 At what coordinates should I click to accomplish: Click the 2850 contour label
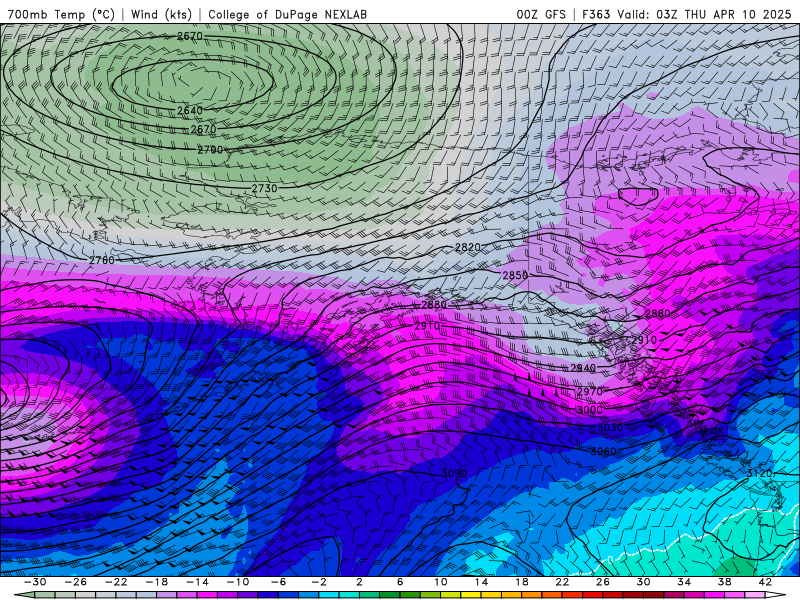click(515, 276)
